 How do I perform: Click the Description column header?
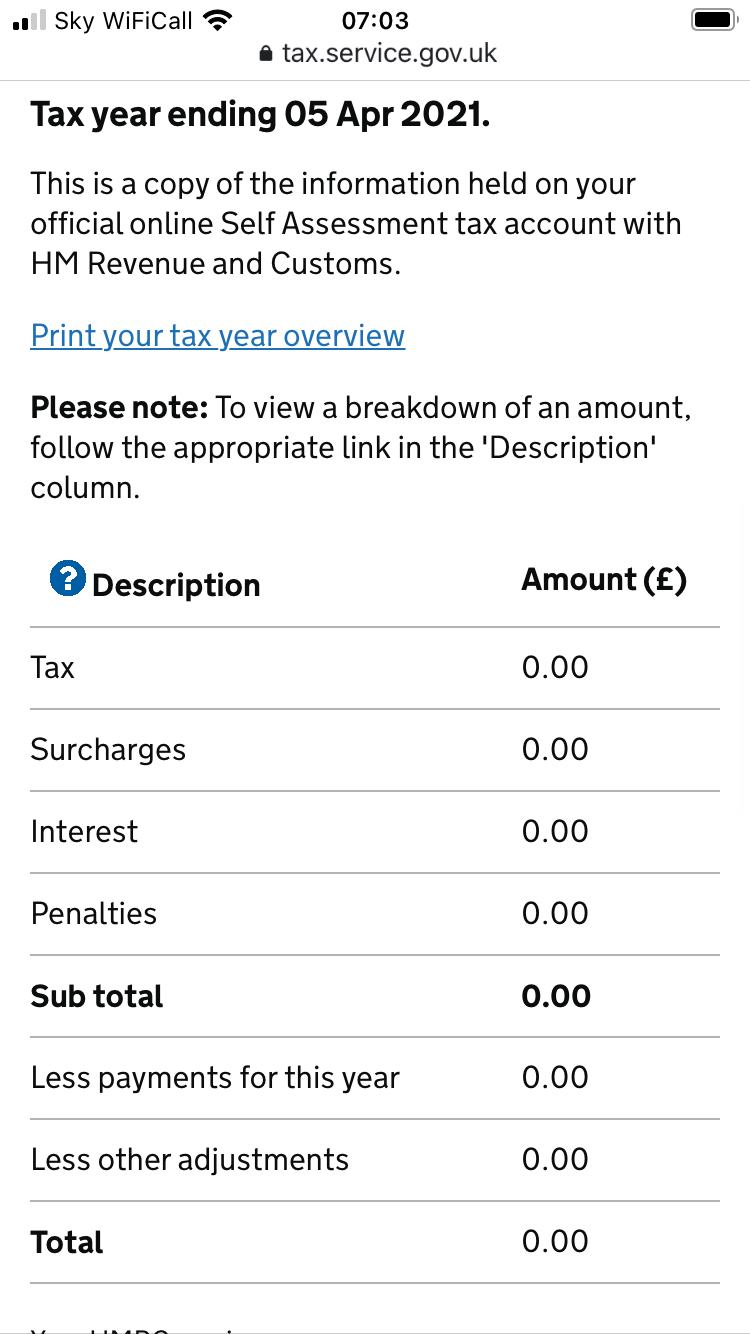coord(176,585)
